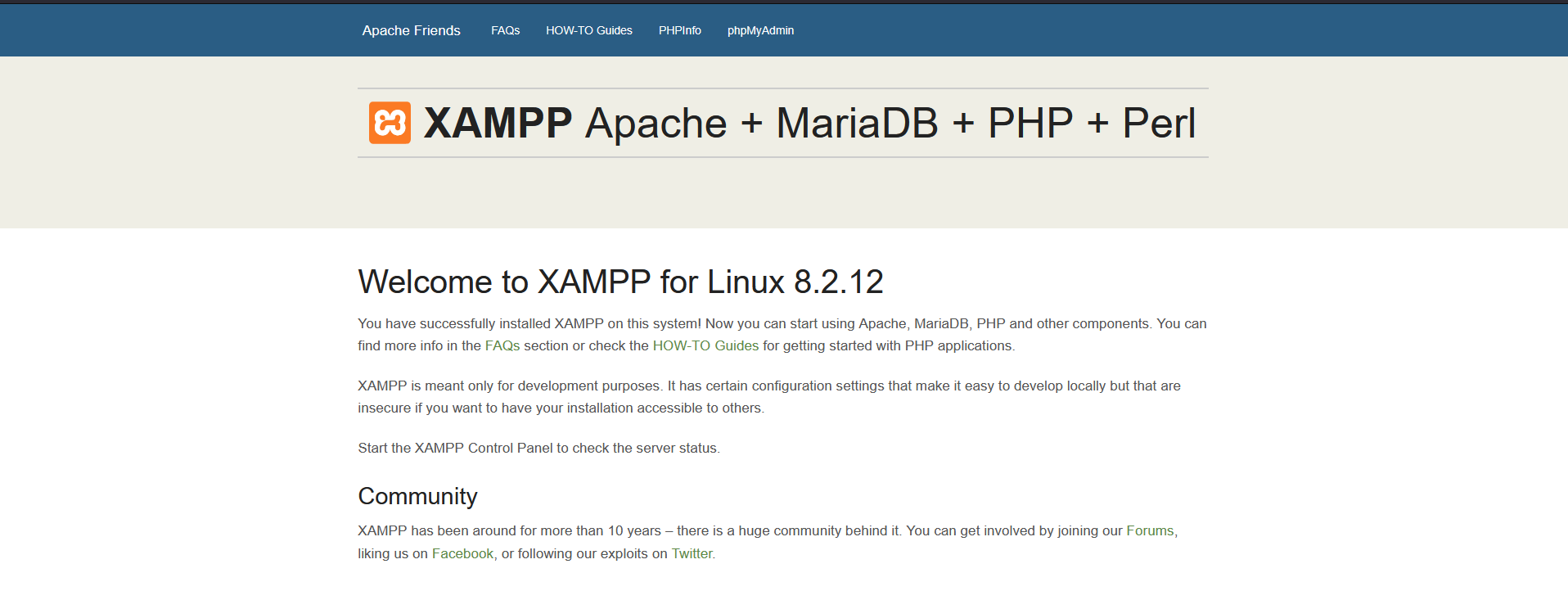Open the Forums link
This screenshot has width=1568, height=600.
[x=1149, y=530]
